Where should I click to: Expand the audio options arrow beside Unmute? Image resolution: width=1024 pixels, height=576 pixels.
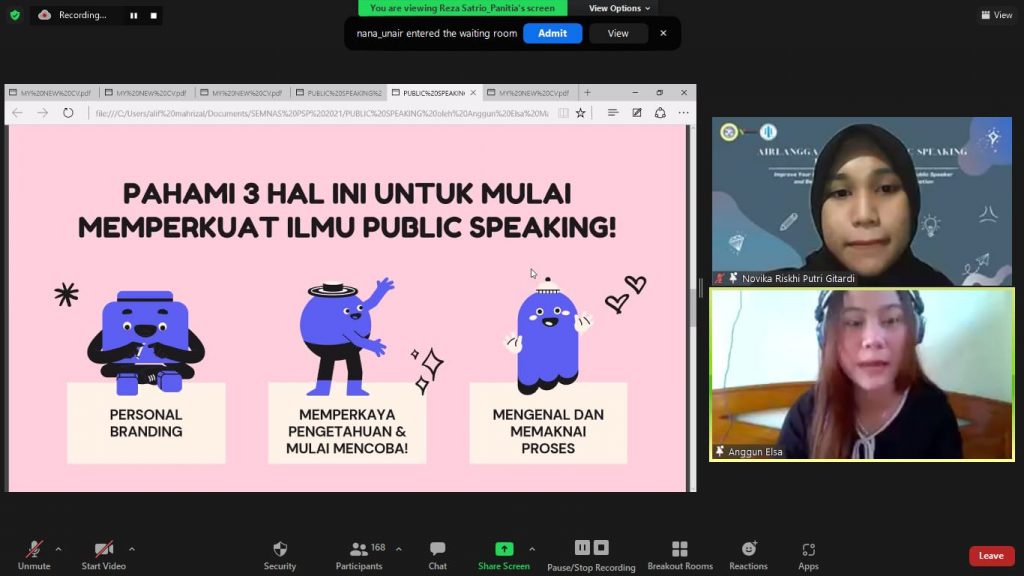point(58,549)
